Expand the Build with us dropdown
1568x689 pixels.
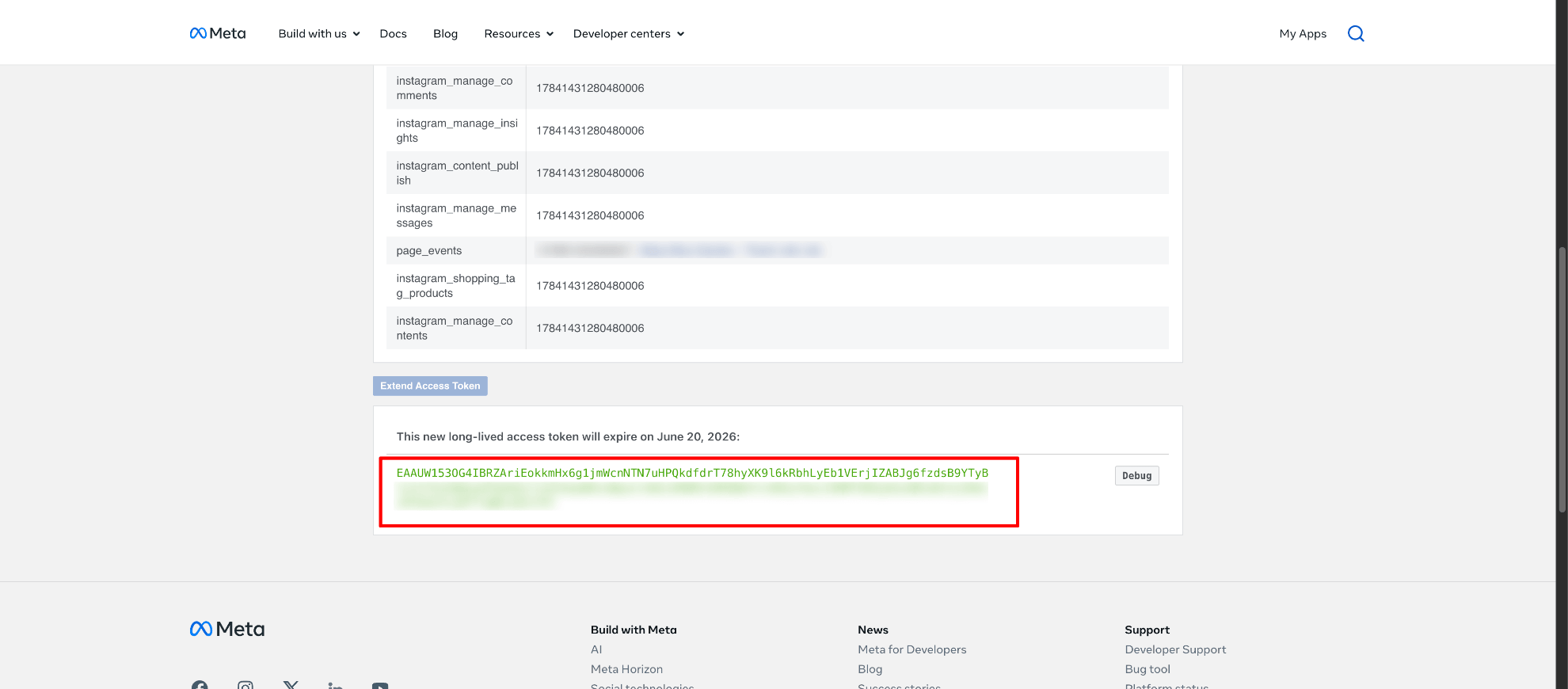click(x=318, y=33)
